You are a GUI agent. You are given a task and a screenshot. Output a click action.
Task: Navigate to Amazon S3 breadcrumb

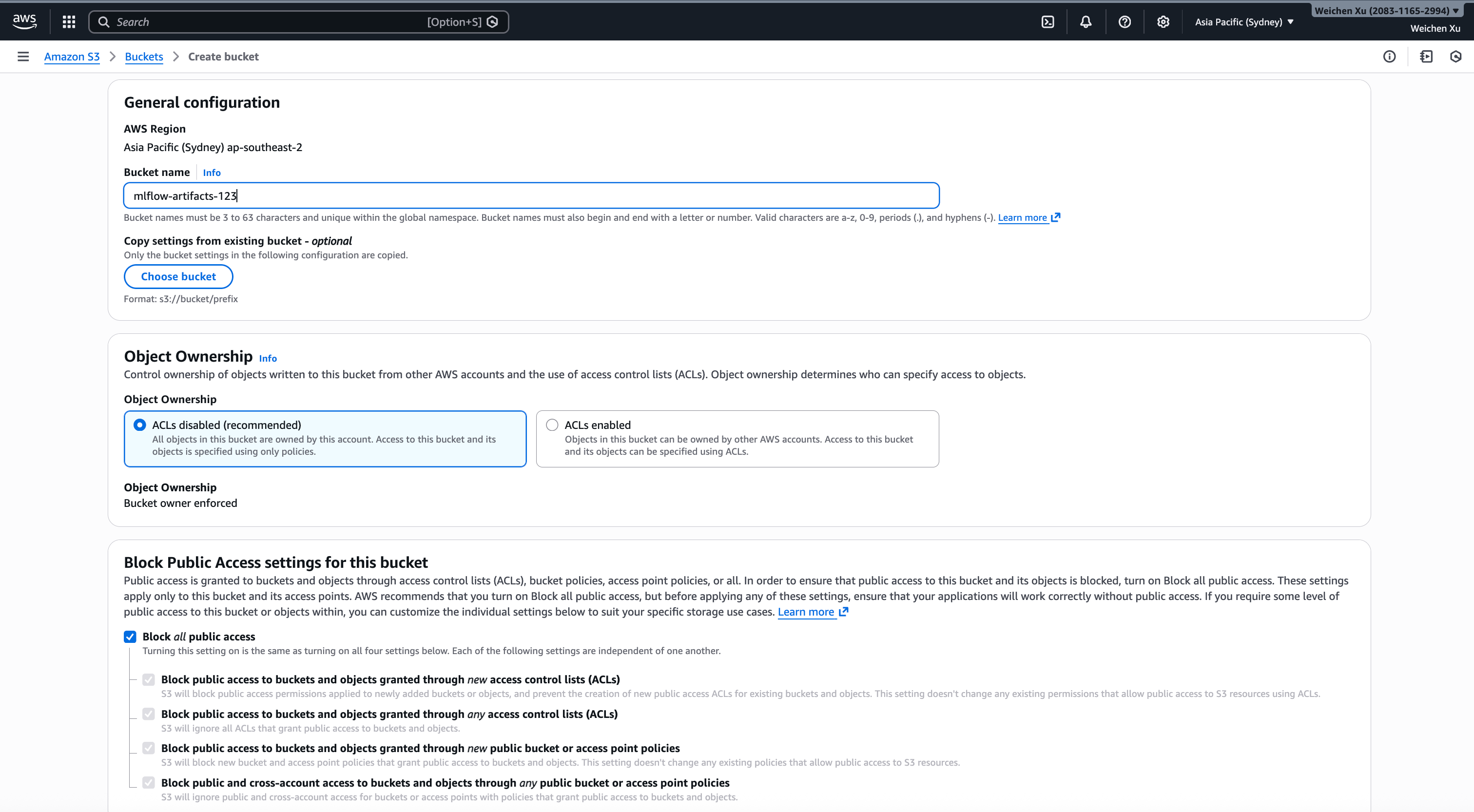pos(72,56)
